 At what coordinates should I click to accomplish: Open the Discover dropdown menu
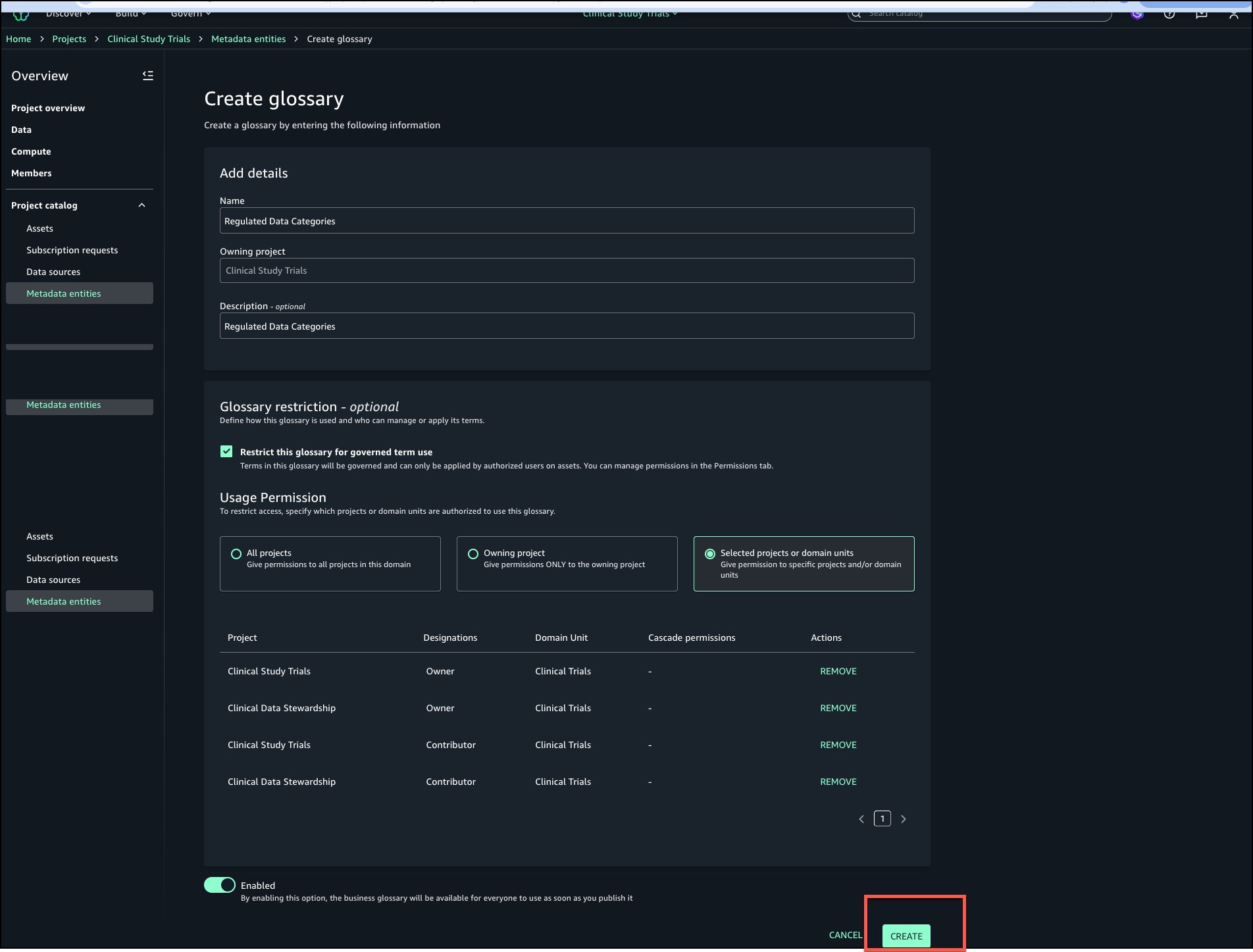click(x=68, y=14)
